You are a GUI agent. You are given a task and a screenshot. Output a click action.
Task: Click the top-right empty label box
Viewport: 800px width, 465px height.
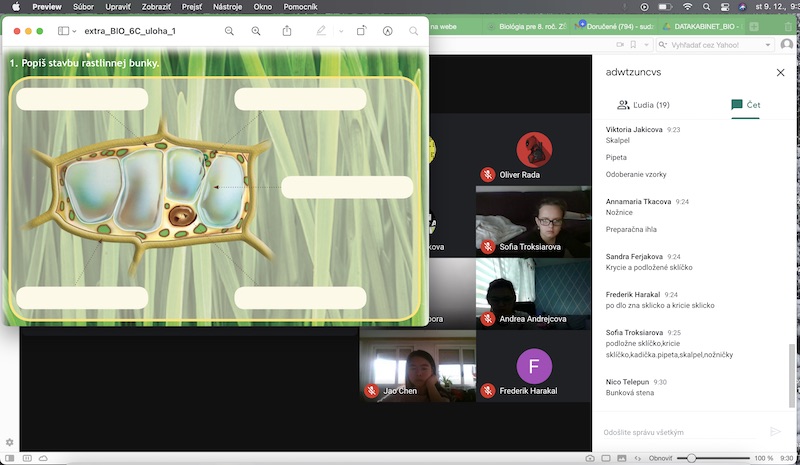300,99
